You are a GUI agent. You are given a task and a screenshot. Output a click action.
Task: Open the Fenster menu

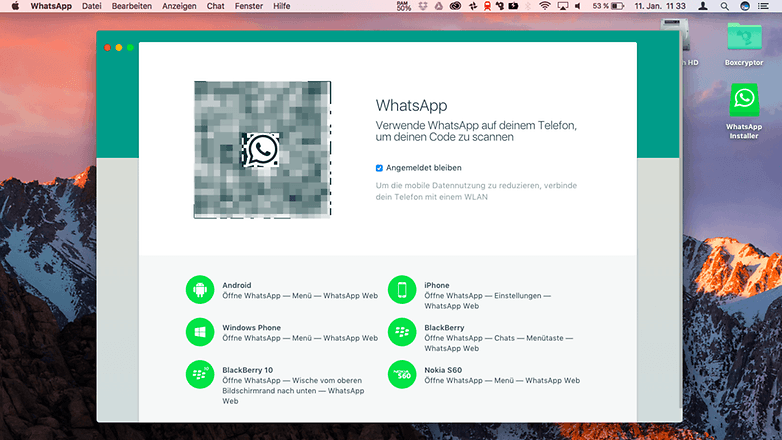(x=249, y=6)
